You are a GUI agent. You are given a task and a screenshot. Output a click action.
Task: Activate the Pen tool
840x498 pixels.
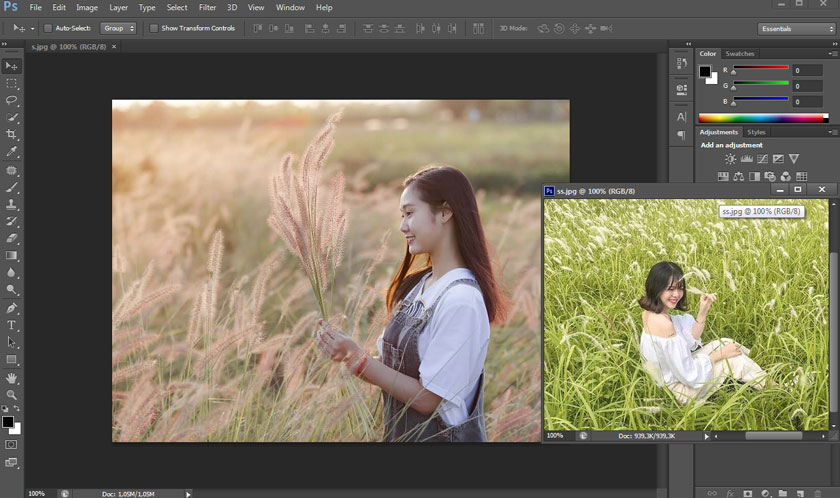point(12,307)
